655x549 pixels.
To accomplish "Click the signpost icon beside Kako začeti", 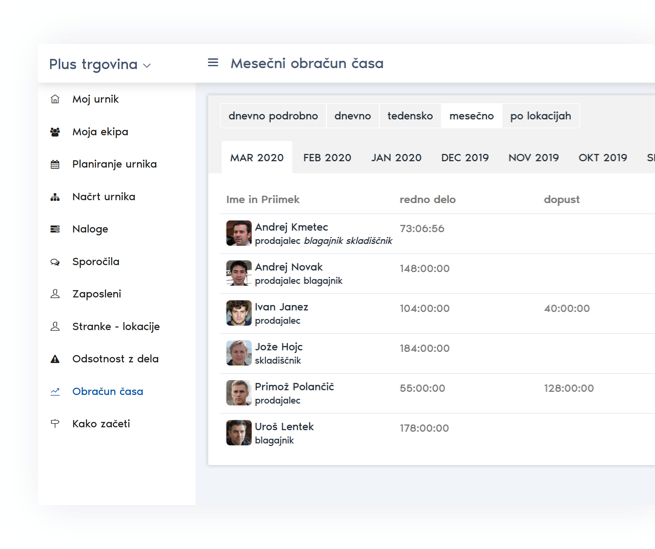I will [55, 424].
